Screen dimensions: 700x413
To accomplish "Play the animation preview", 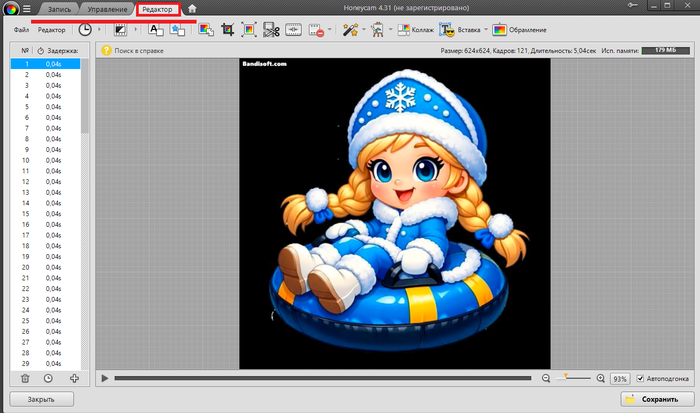I will 103,378.
